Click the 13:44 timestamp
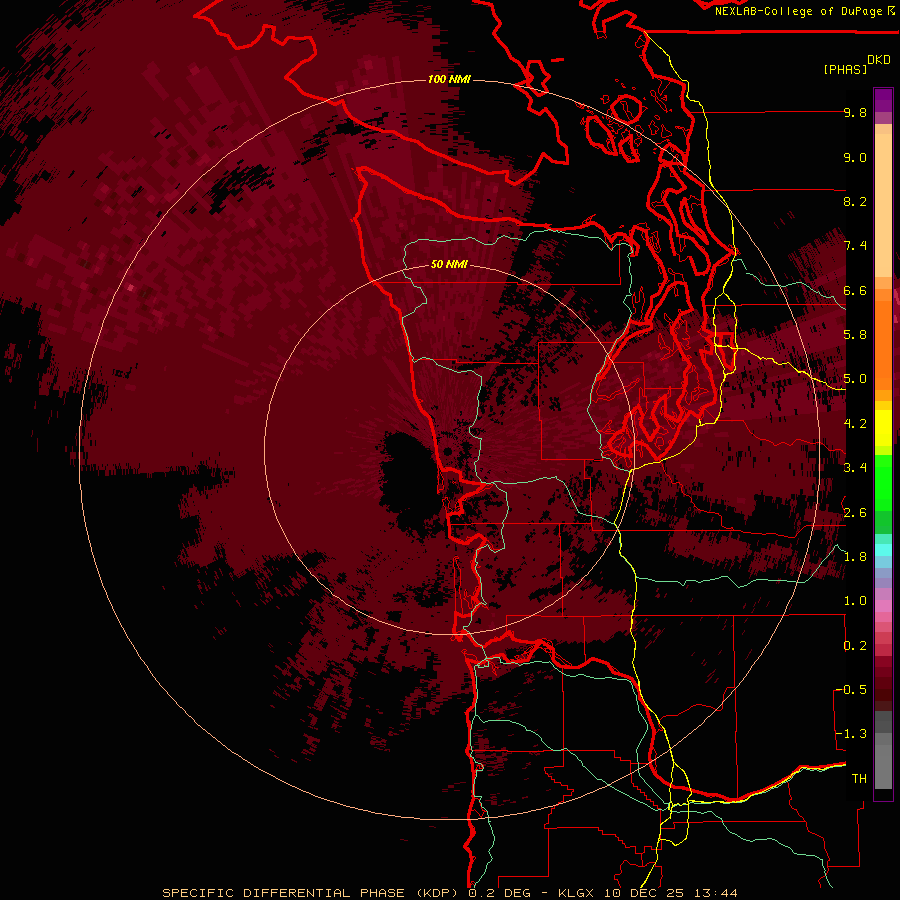This screenshot has width=900, height=900. point(715,893)
